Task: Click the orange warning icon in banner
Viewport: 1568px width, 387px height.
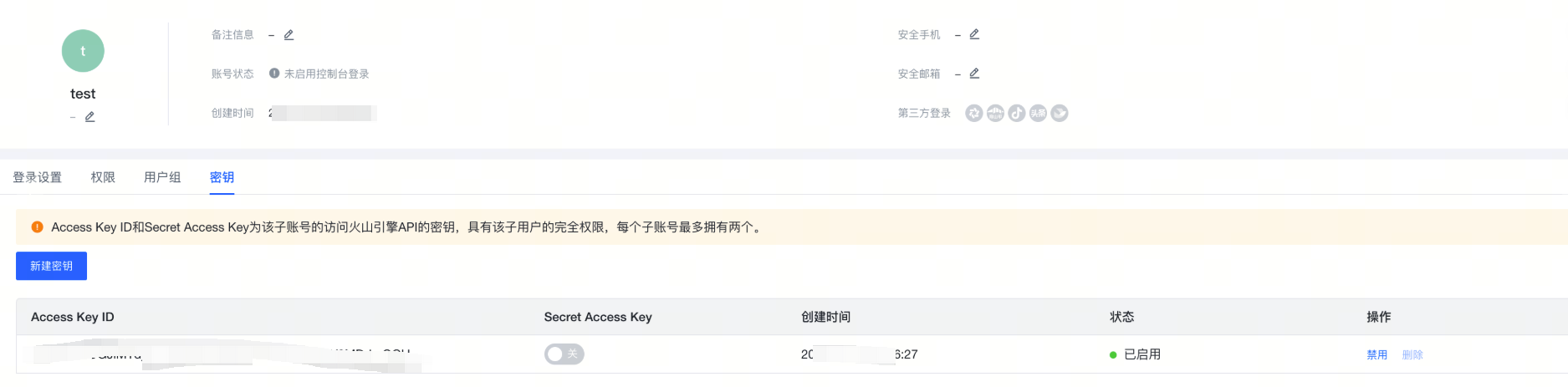Action: coord(37,227)
